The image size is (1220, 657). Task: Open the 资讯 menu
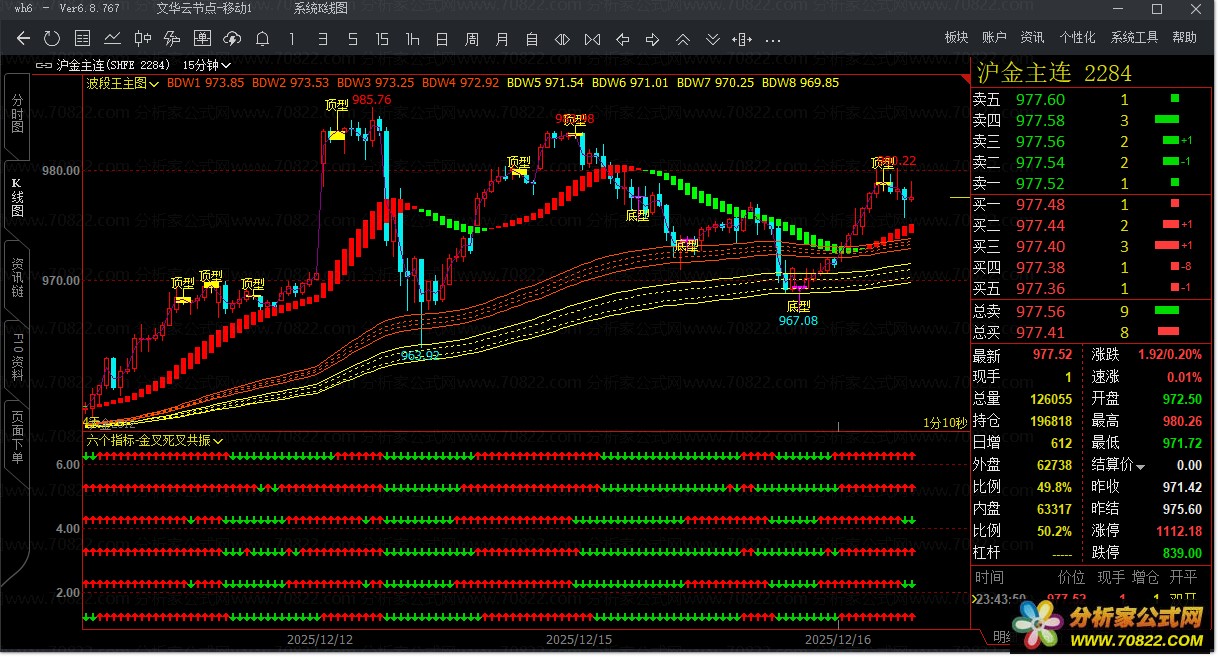tap(1032, 37)
